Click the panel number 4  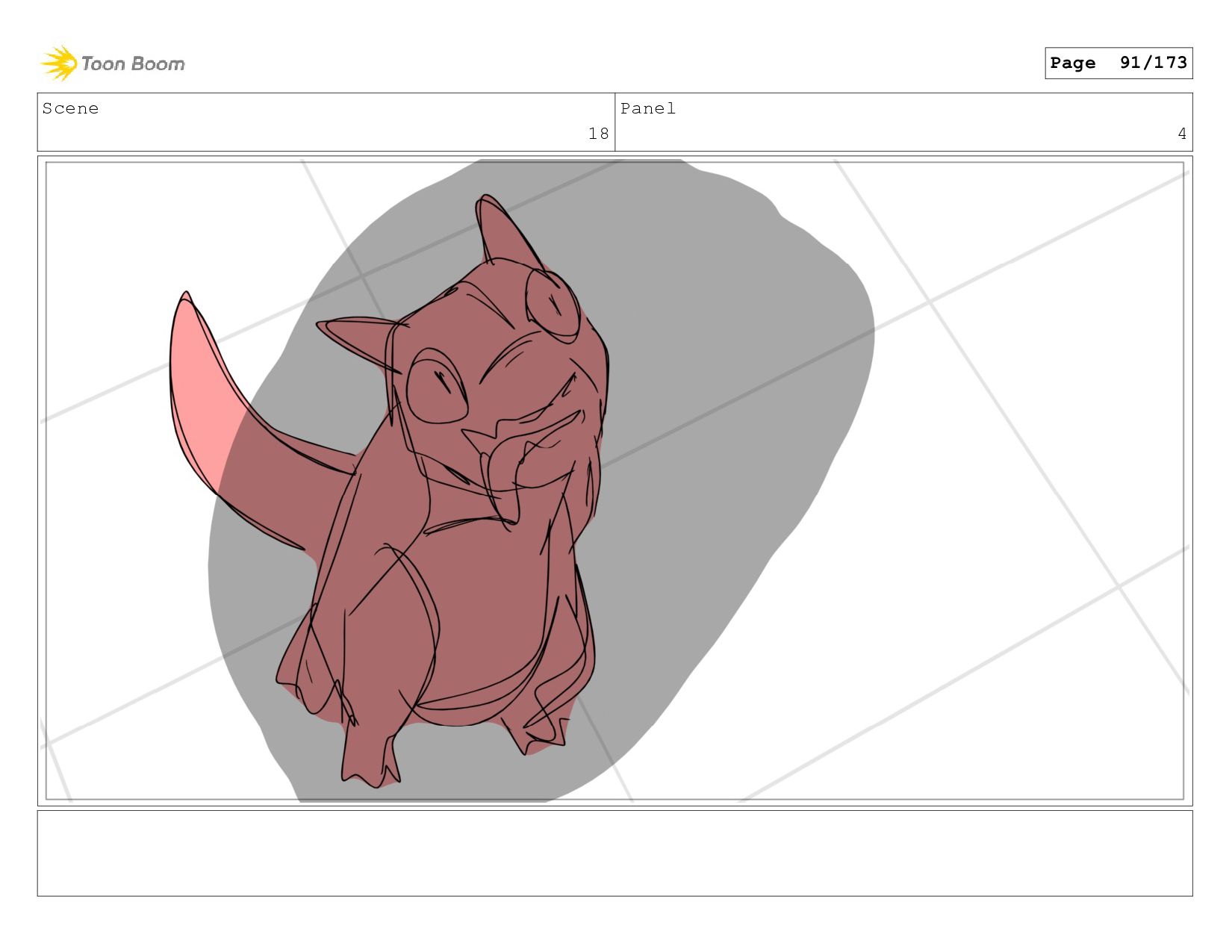click(1182, 134)
